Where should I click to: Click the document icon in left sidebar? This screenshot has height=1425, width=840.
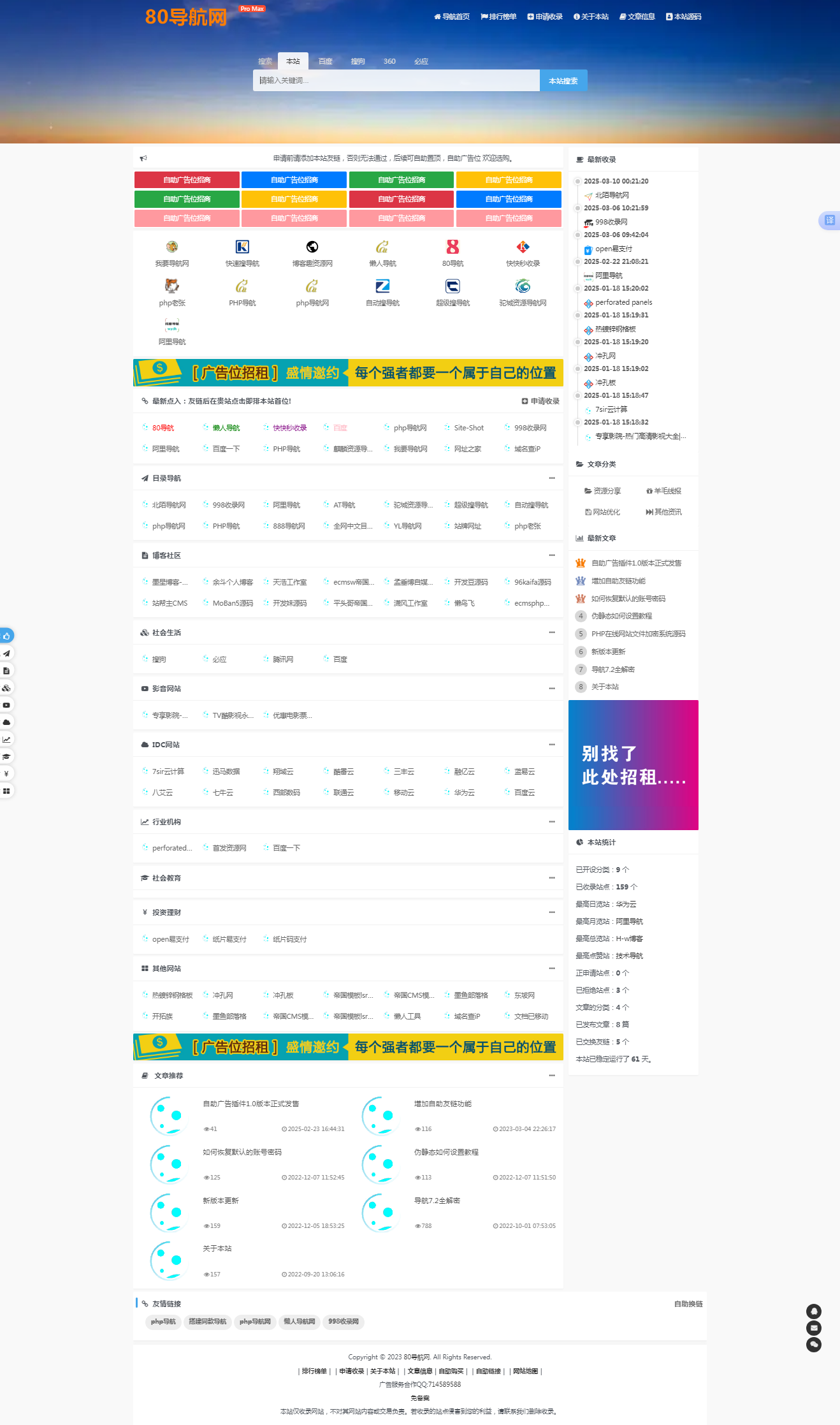[6, 670]
